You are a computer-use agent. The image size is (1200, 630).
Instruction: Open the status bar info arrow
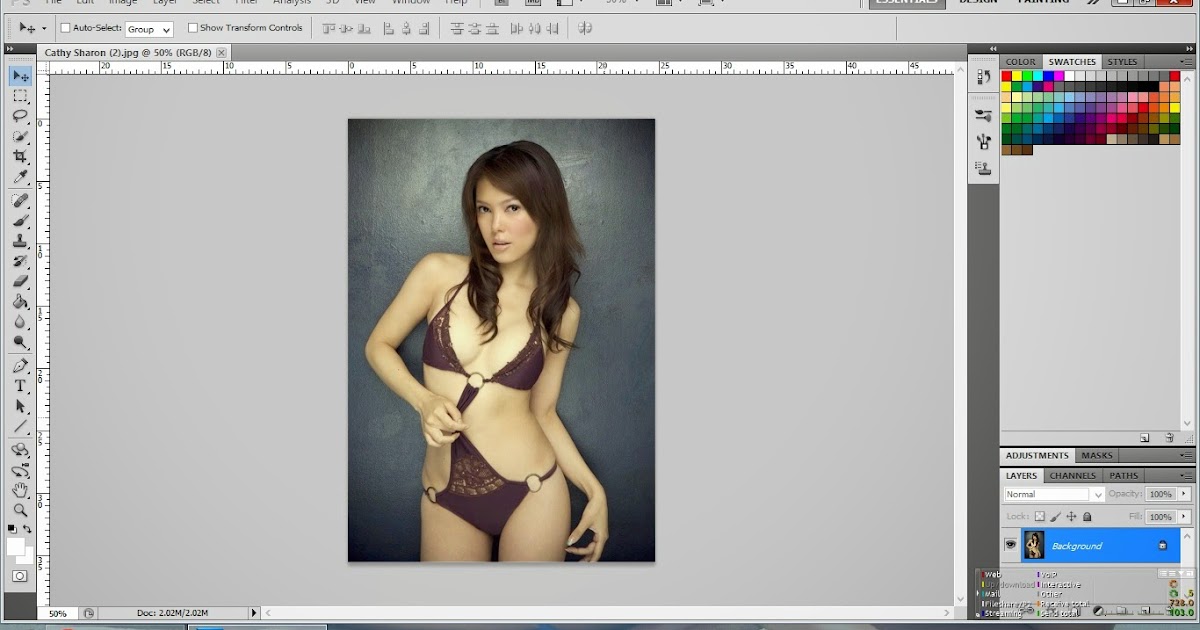coord(253,613)
